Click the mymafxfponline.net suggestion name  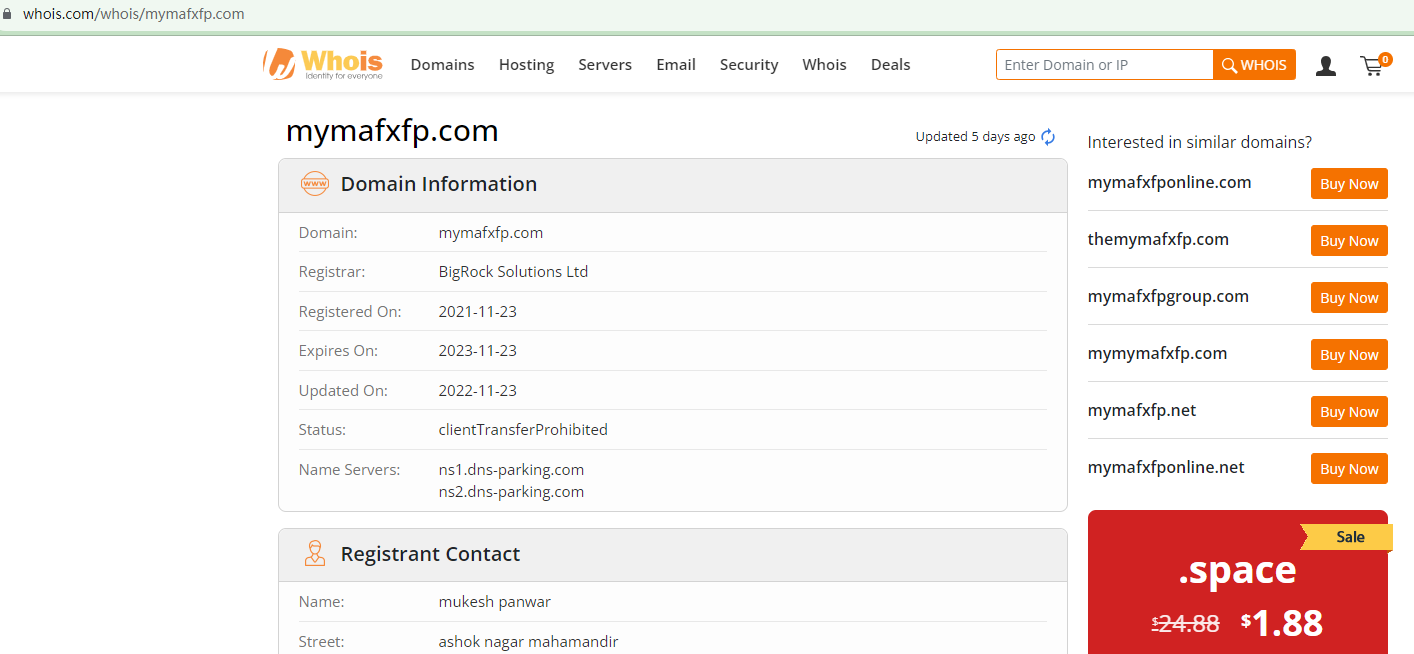[1166, 468]
